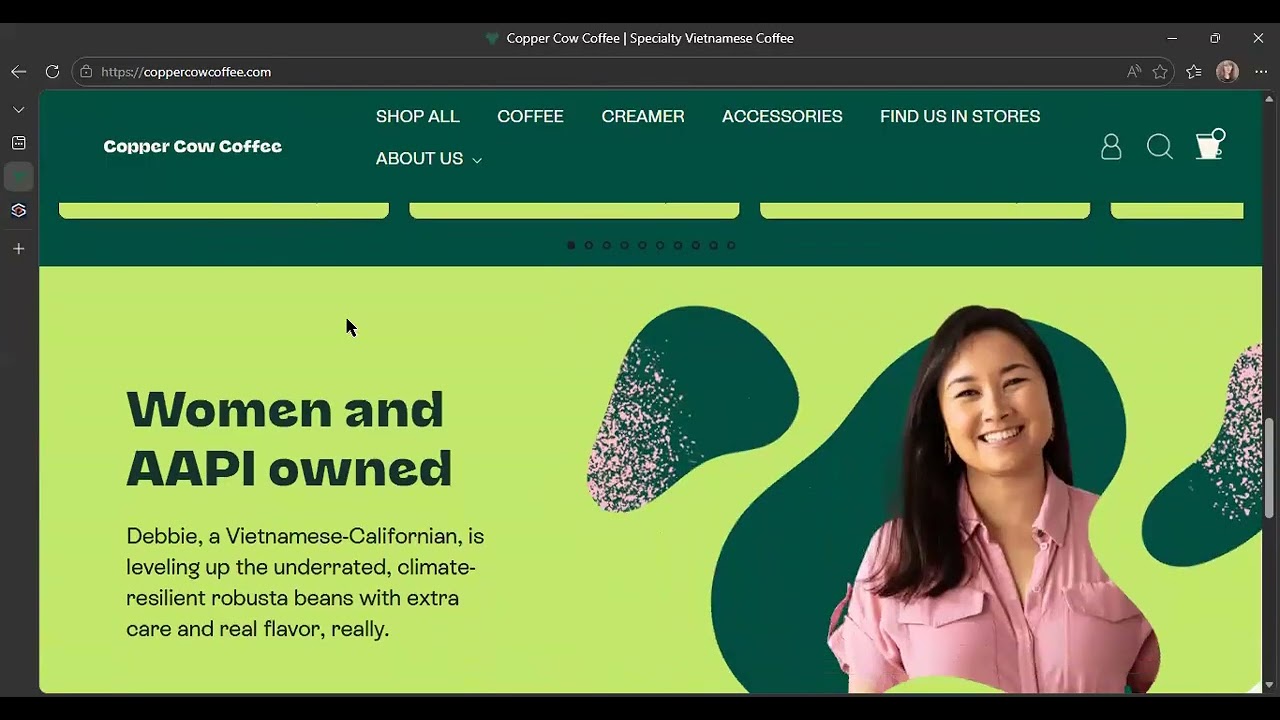Click the coppercowcoffee.com address bar
Viewport: 1280px width, 720px height.
pyautogui.click(x=600, y=72)
